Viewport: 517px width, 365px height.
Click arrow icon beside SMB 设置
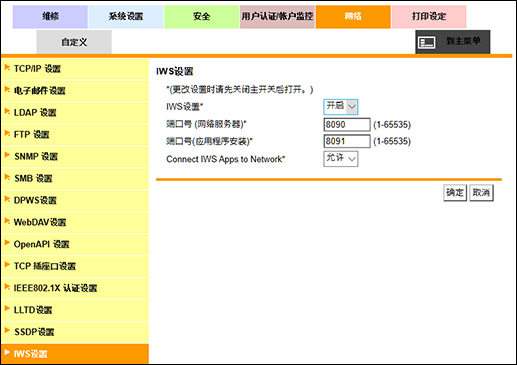pos(7,177)
